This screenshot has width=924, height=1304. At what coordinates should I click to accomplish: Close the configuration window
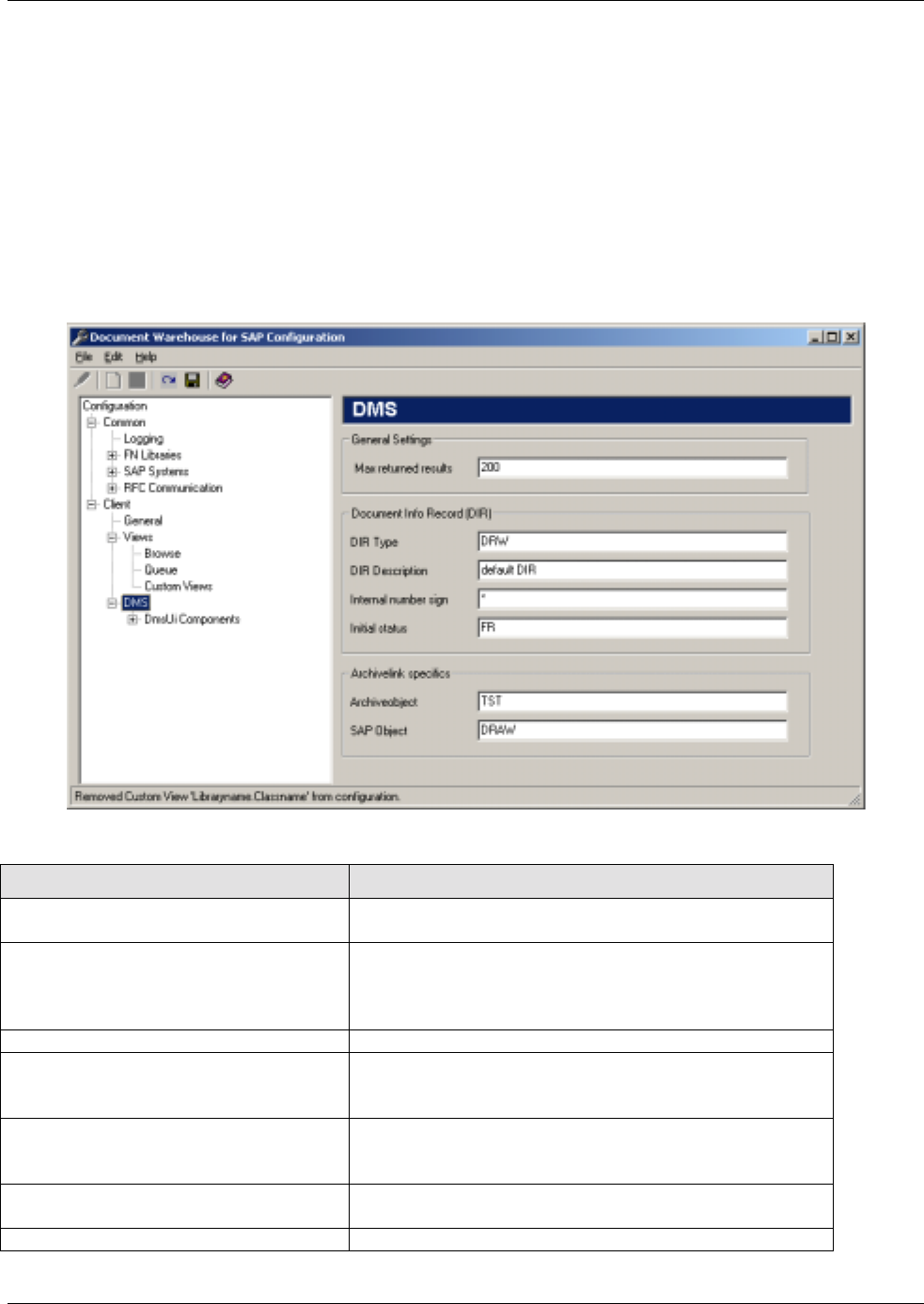tap(850, 337)
